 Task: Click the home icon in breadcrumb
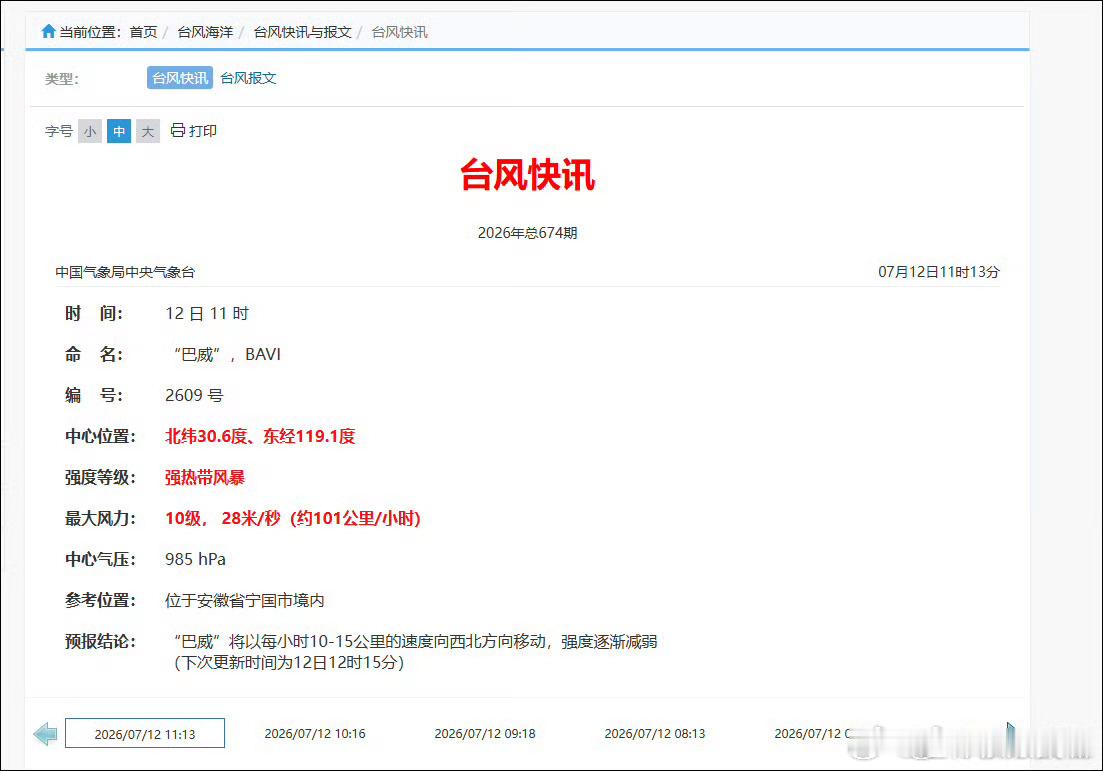(49, 31)
